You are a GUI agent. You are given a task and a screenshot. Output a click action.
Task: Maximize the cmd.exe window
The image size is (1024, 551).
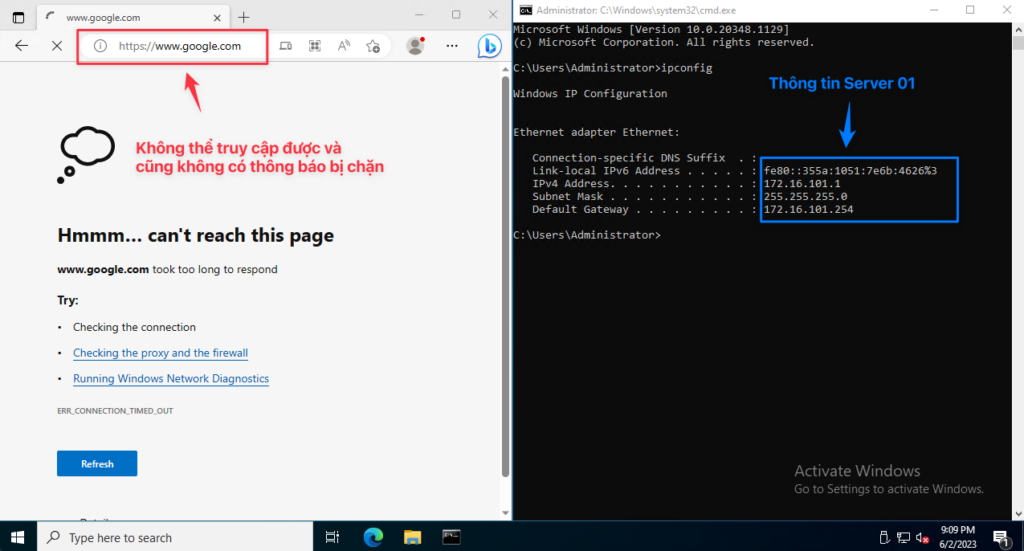click(970, 10)
